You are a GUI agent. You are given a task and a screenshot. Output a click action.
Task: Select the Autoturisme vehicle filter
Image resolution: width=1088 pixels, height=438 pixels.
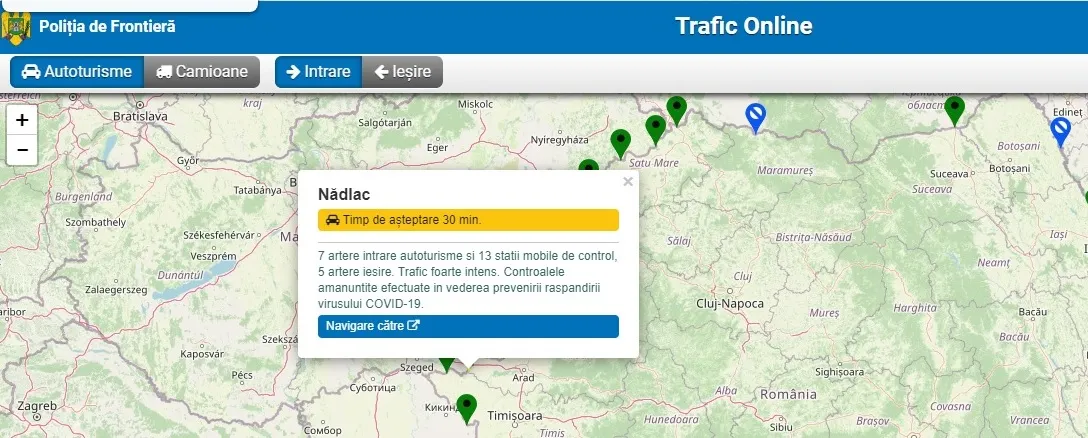(x=77, y=71)
